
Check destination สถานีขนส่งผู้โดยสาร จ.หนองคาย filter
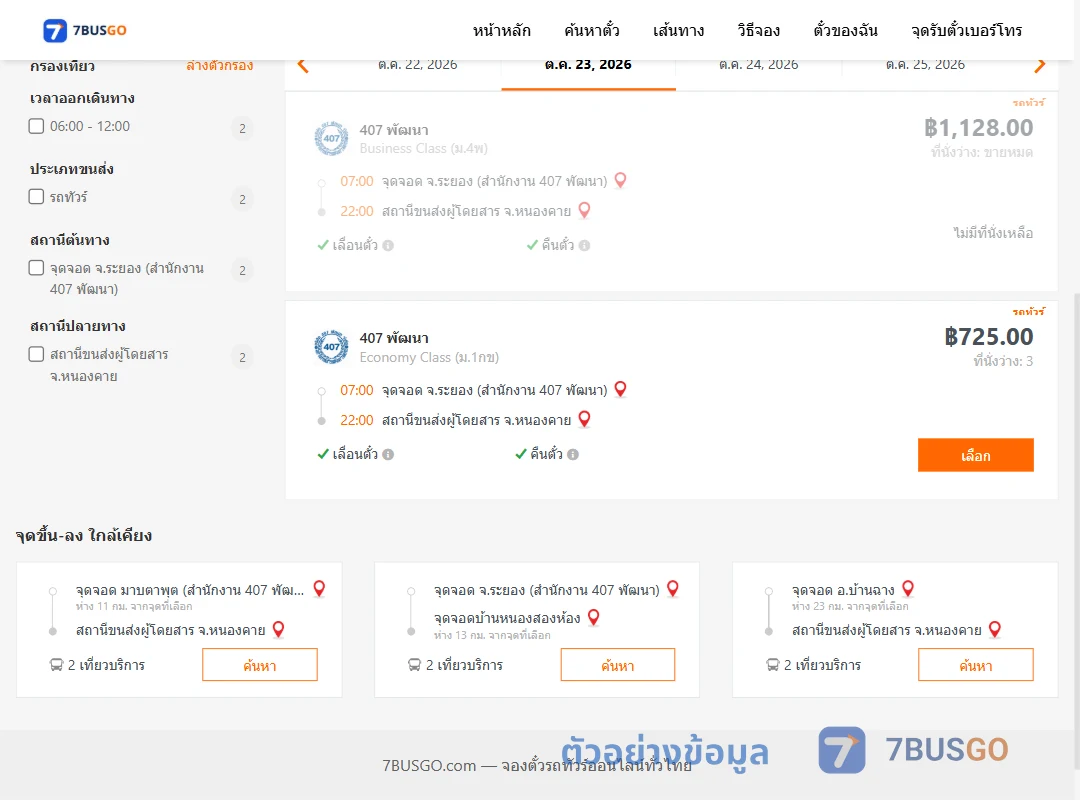37,354
